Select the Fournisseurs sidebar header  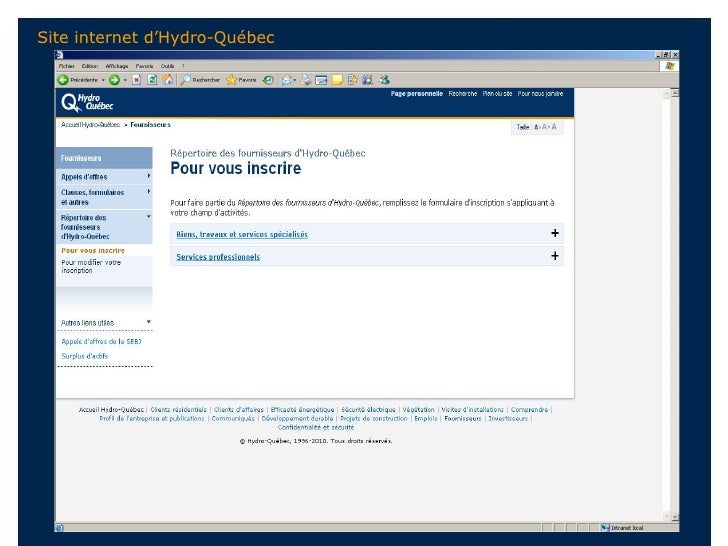(104, 158)
